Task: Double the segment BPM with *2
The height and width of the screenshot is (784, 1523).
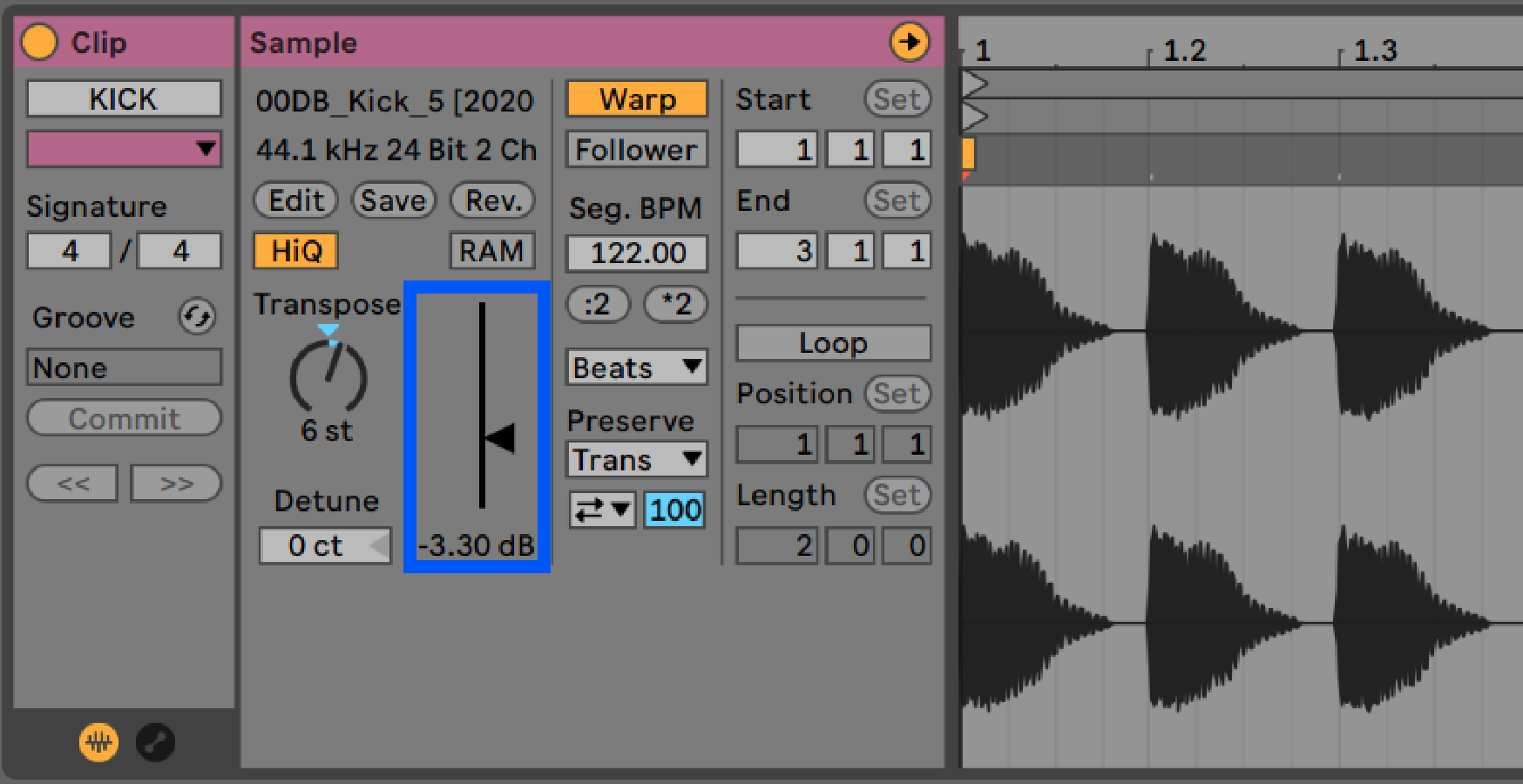Action: (x=675, y=305)
